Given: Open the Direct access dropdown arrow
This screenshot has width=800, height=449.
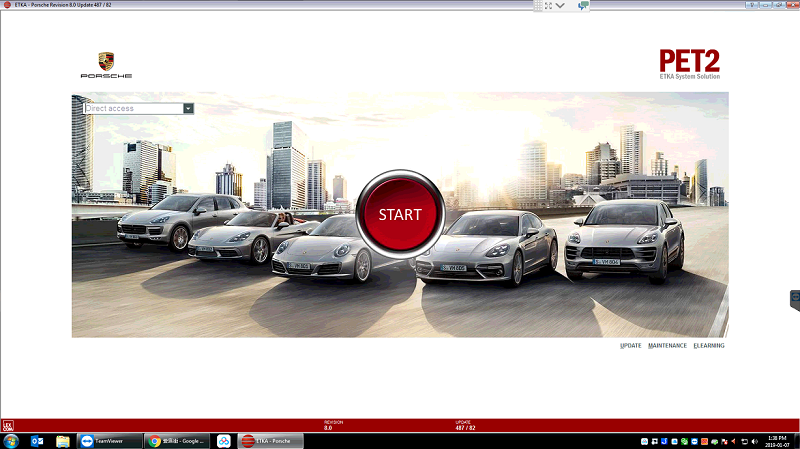Looking at the screenshot, I should [x=188, y=108].
